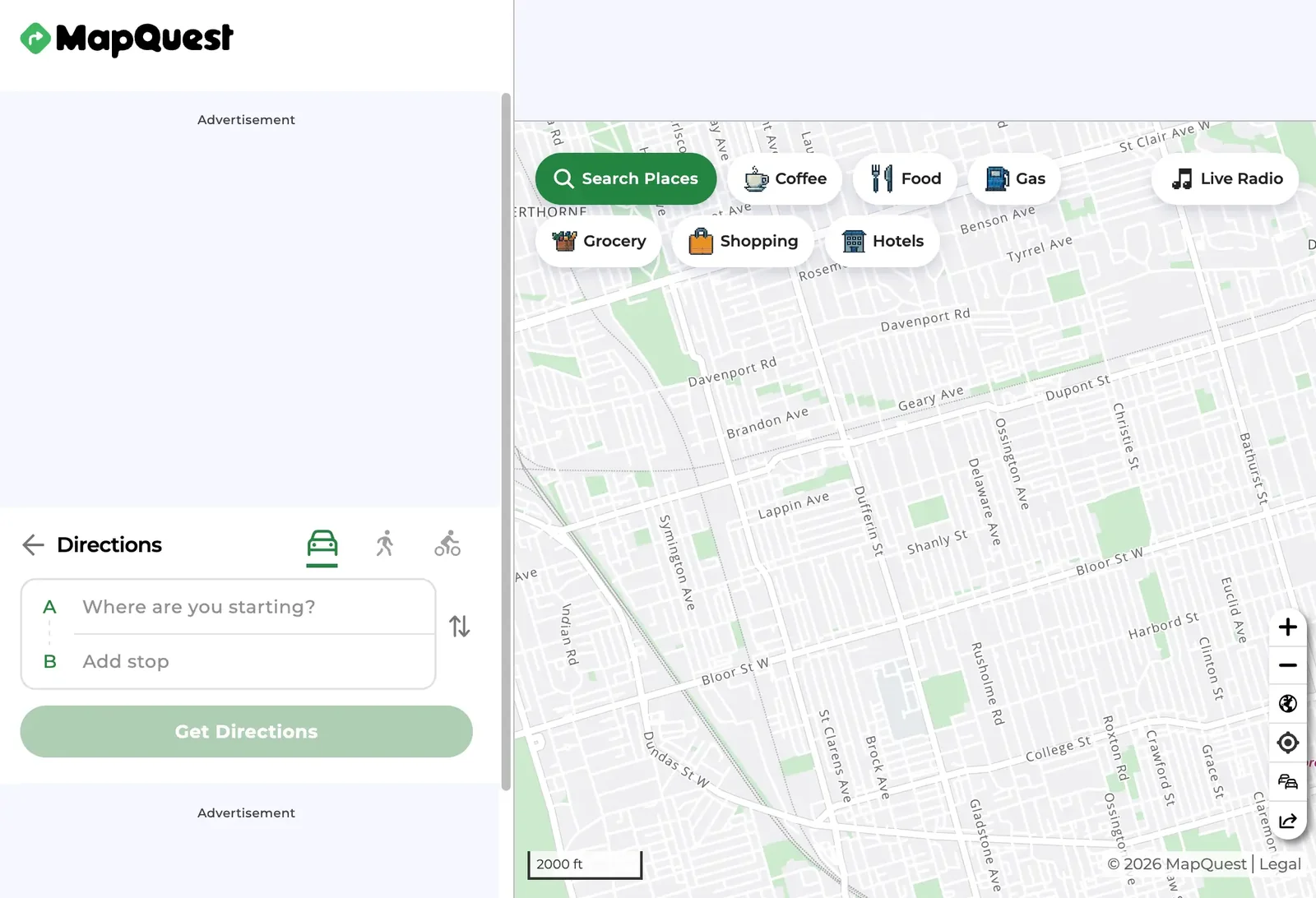Viewport: 1316px width, 898px height.
Task: Open Search Places on the map
Action: click(x=626, y=178)
